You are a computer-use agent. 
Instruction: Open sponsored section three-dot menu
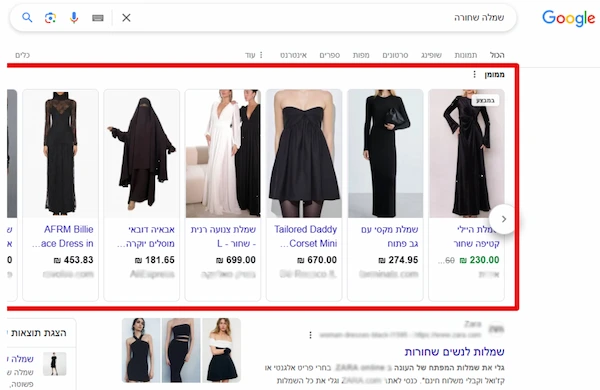click(x=474, y=74)
